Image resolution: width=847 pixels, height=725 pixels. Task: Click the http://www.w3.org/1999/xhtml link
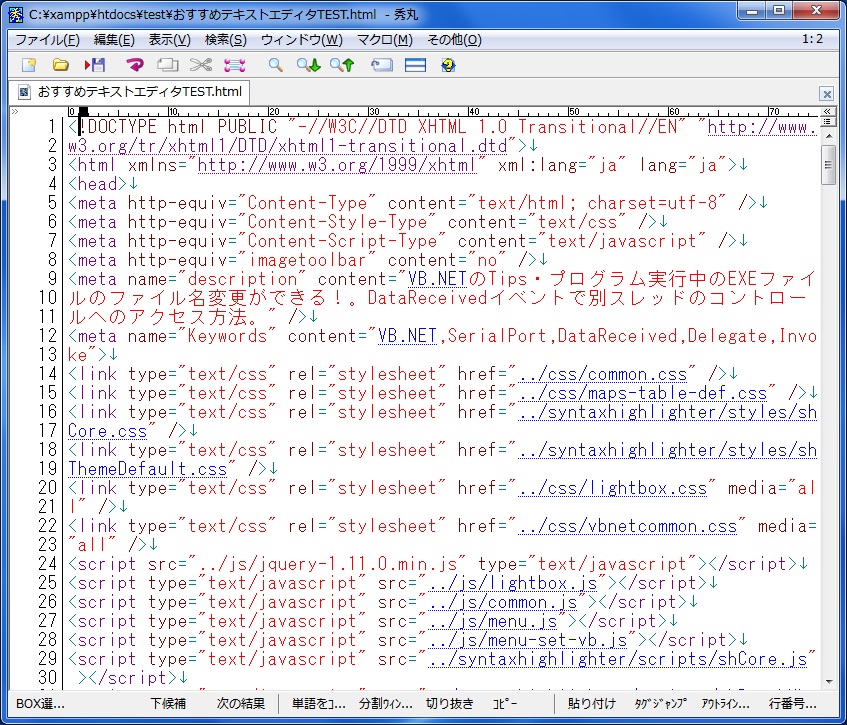337,165
